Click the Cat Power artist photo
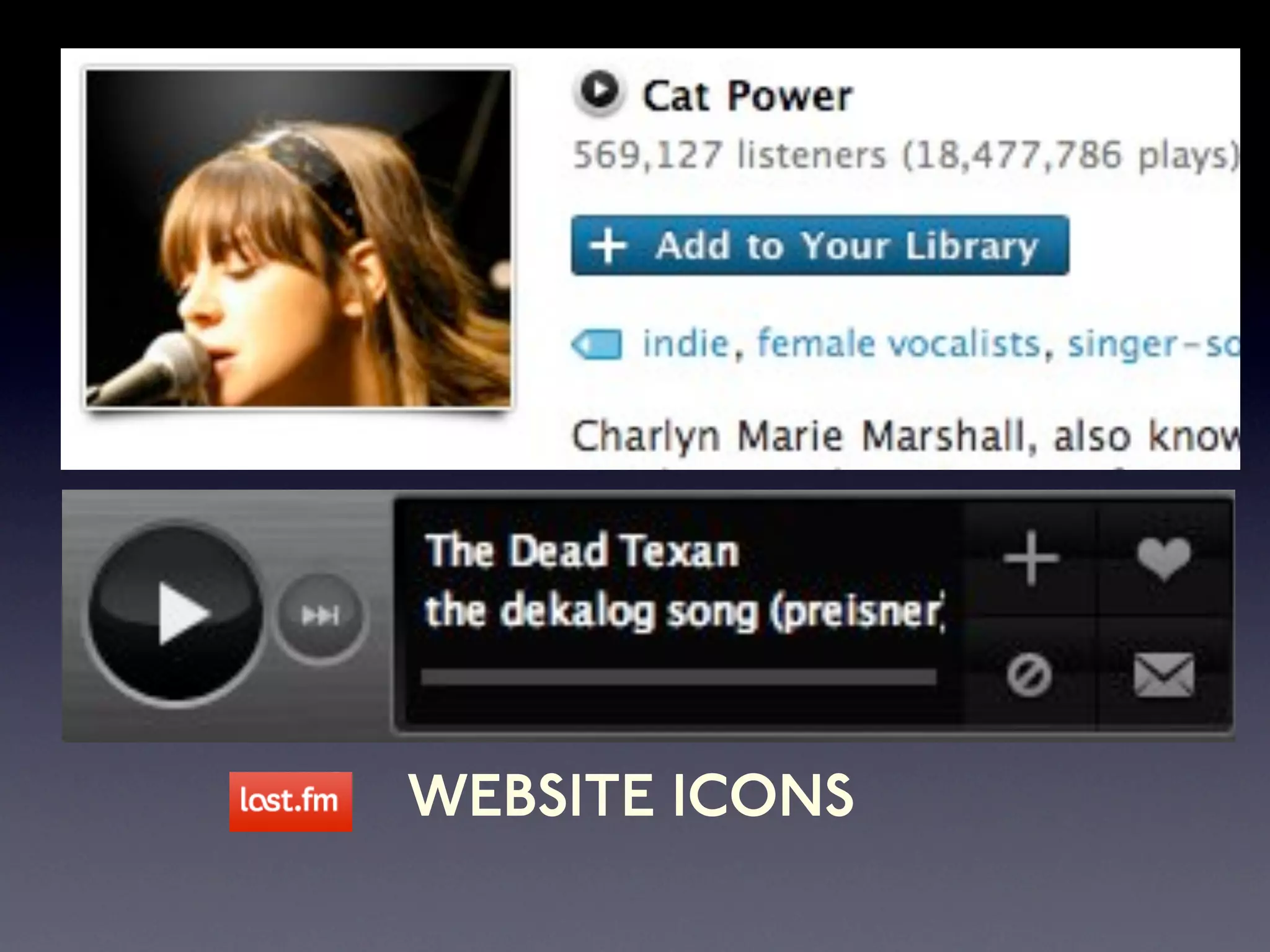1270x952 pixels. pyautogui.click(x=298, y=239)
